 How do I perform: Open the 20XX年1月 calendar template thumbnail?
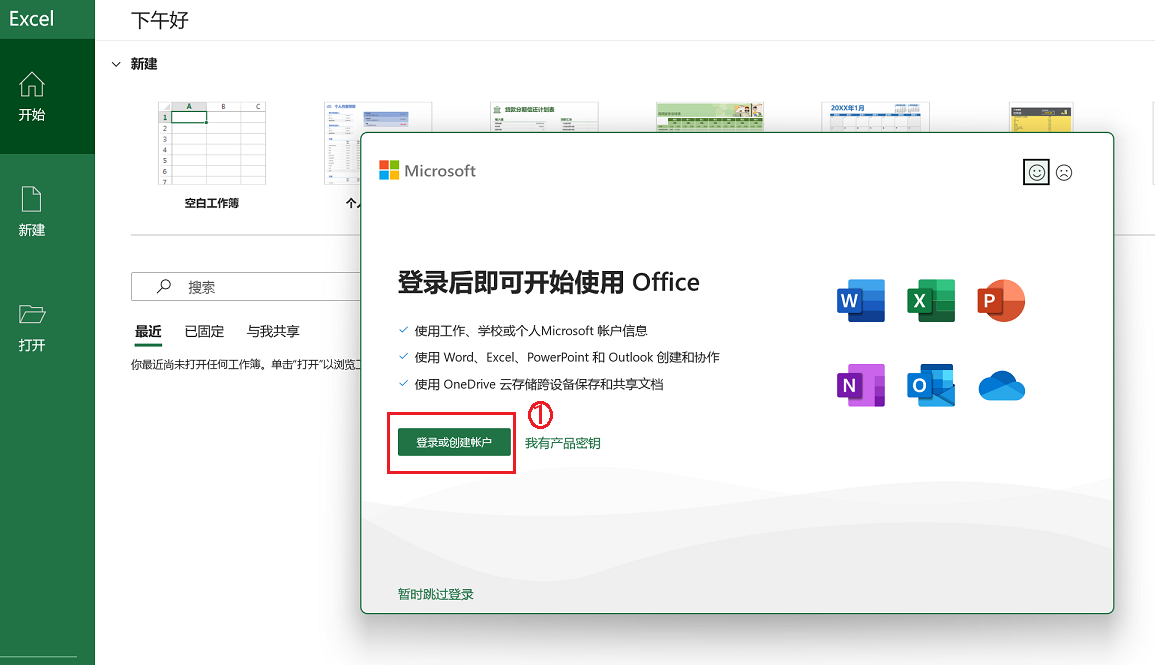click(875, 117)
